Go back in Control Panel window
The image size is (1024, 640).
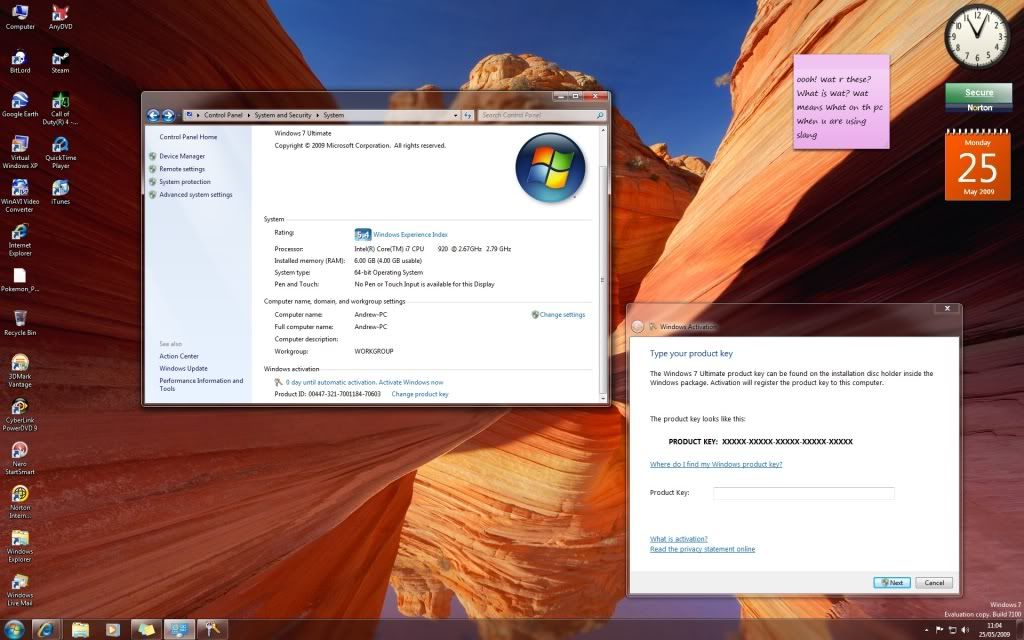[x=153, y=115]
